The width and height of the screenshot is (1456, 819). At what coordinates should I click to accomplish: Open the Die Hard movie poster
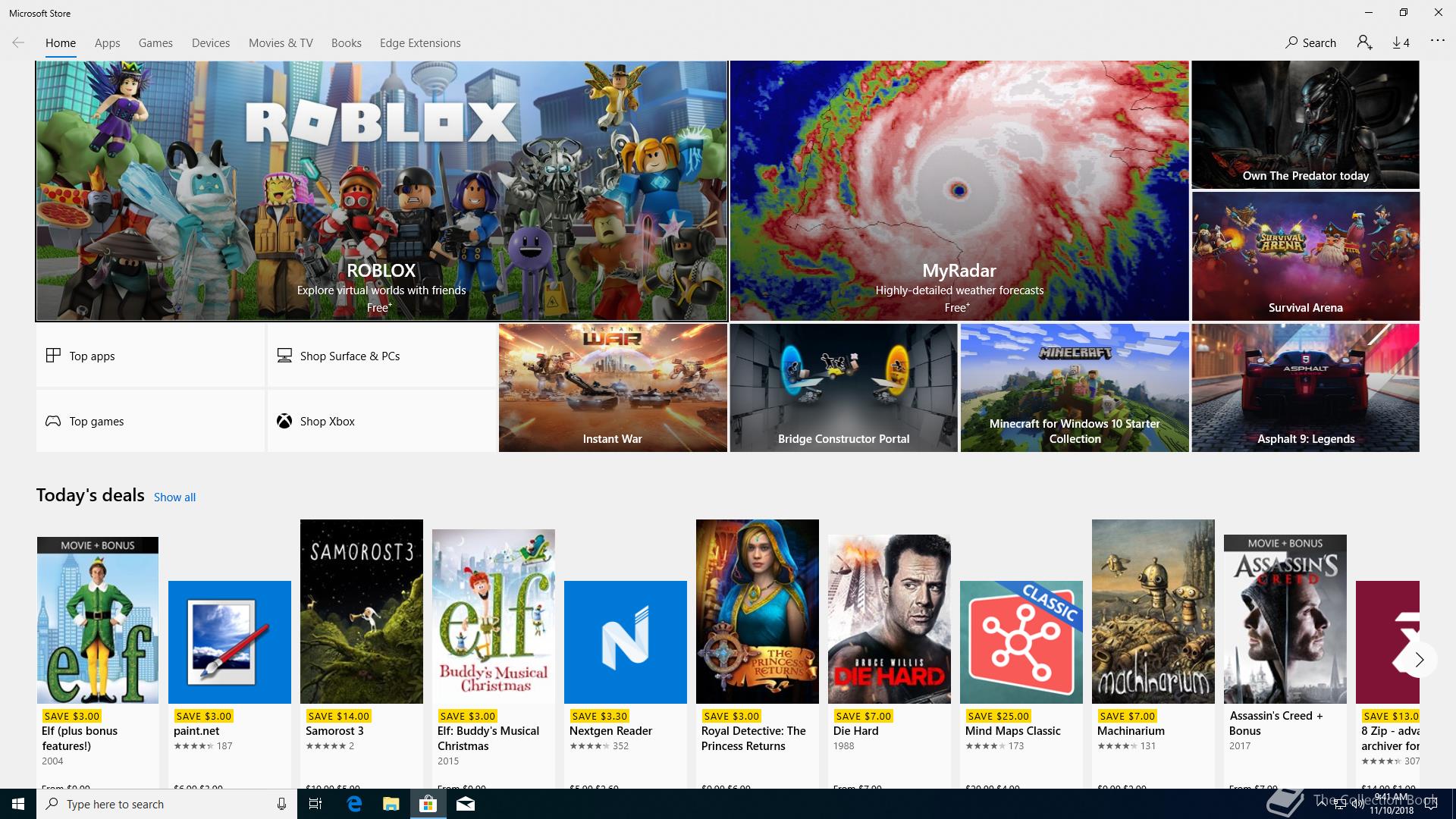point(890,619)
